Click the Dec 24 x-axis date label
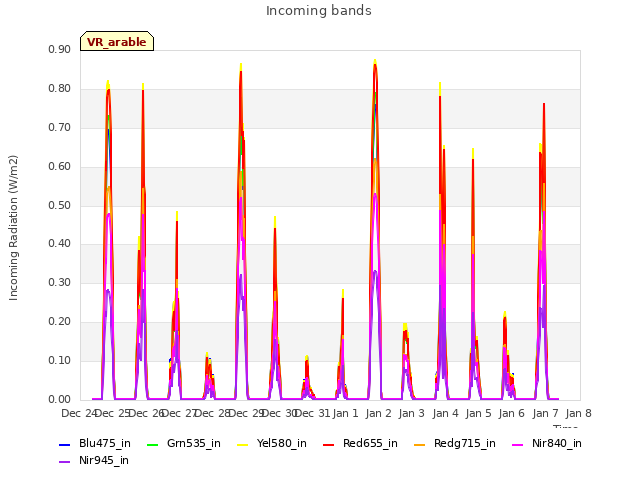This screenshot has height=480, width=640. tap(79, 413)
